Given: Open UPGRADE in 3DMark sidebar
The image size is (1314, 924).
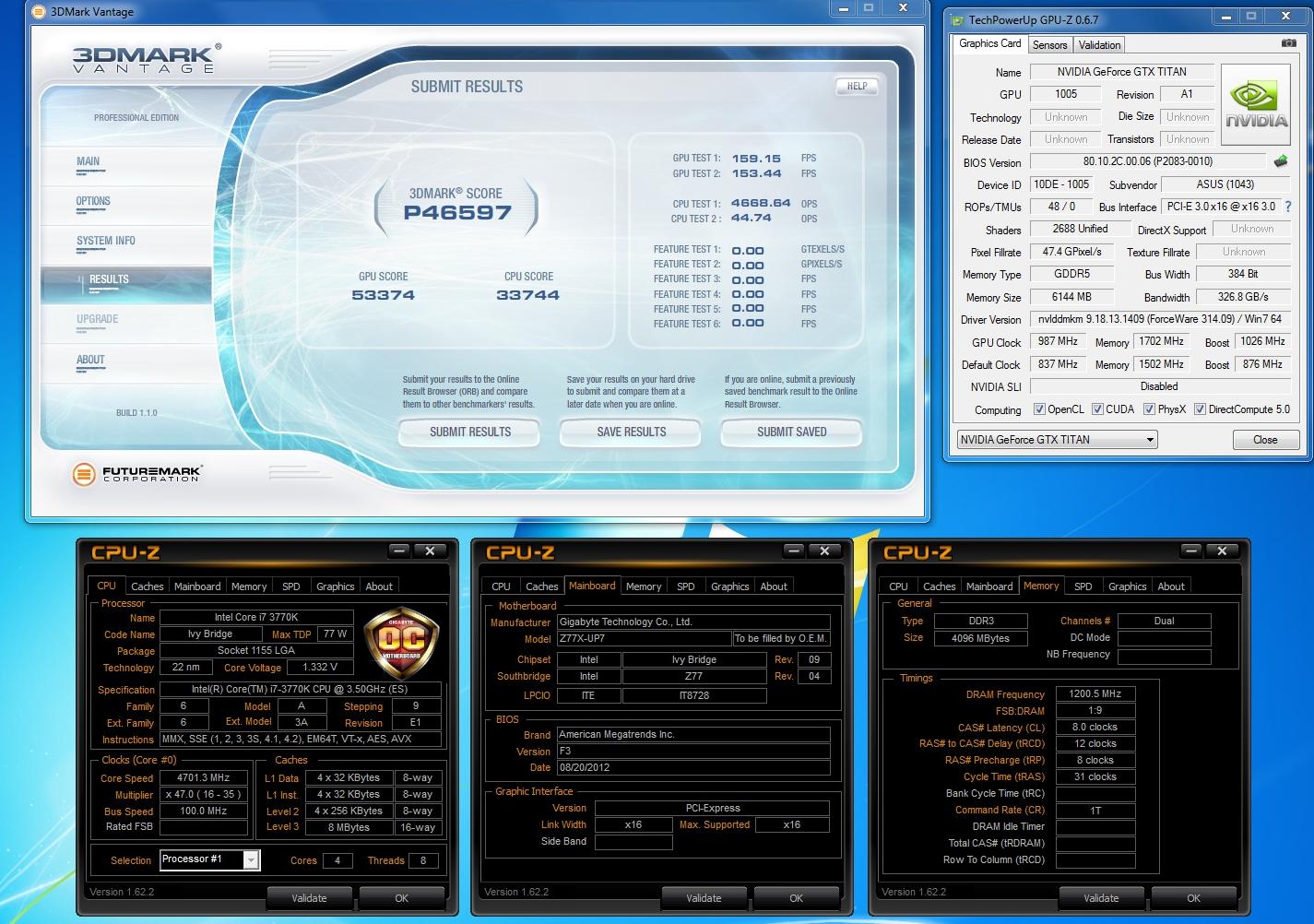Looking at the screenshot, I should (x=98, y=319).
